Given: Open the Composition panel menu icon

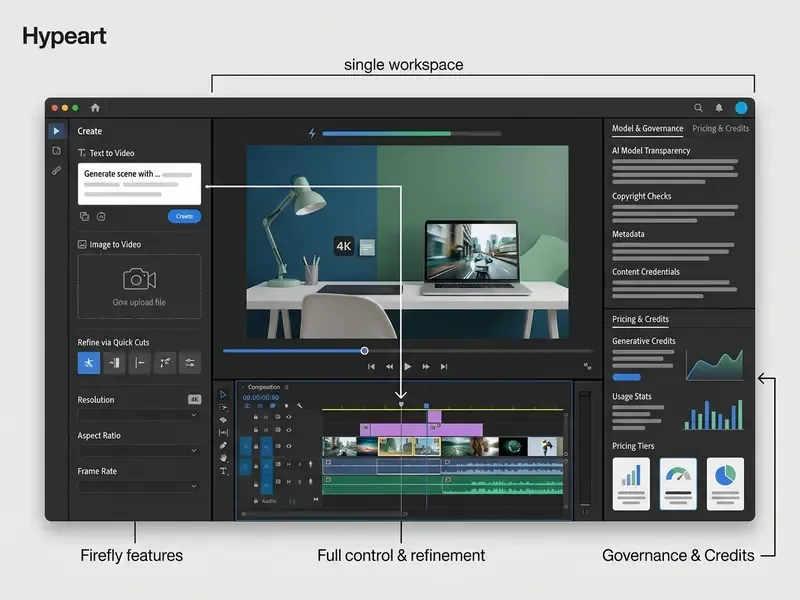Looking at the screenshot, I should [286, 387].
